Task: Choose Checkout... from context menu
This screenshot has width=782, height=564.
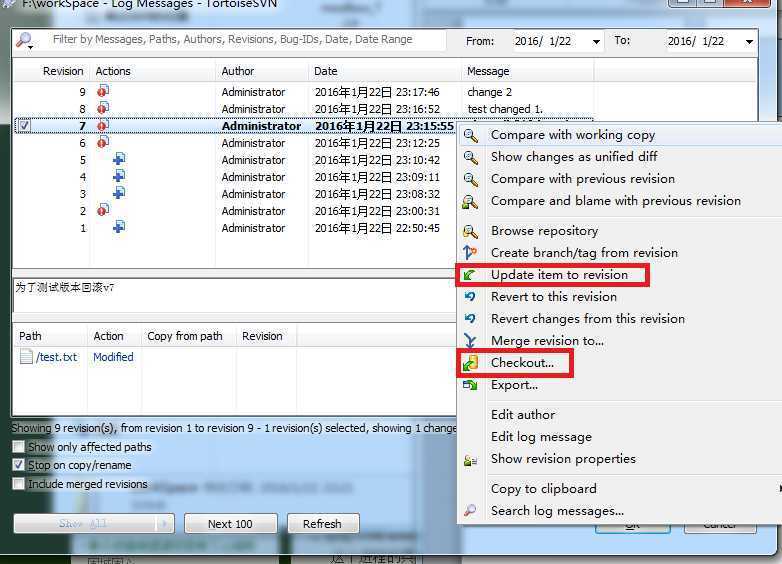Action: coord(522,363)
